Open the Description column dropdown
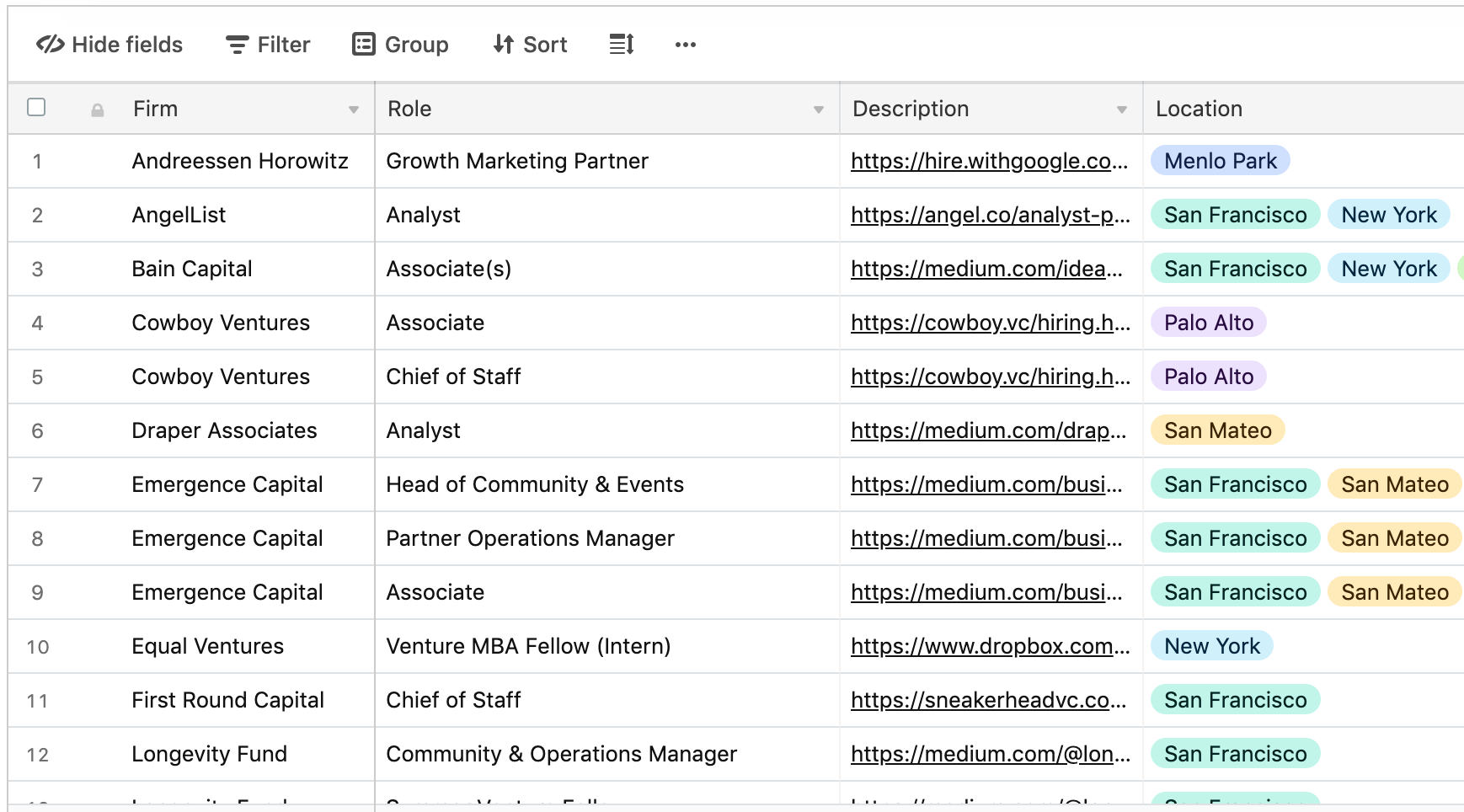The height and width of the screenshot is (812, 1464). [x=1123, y=109]
